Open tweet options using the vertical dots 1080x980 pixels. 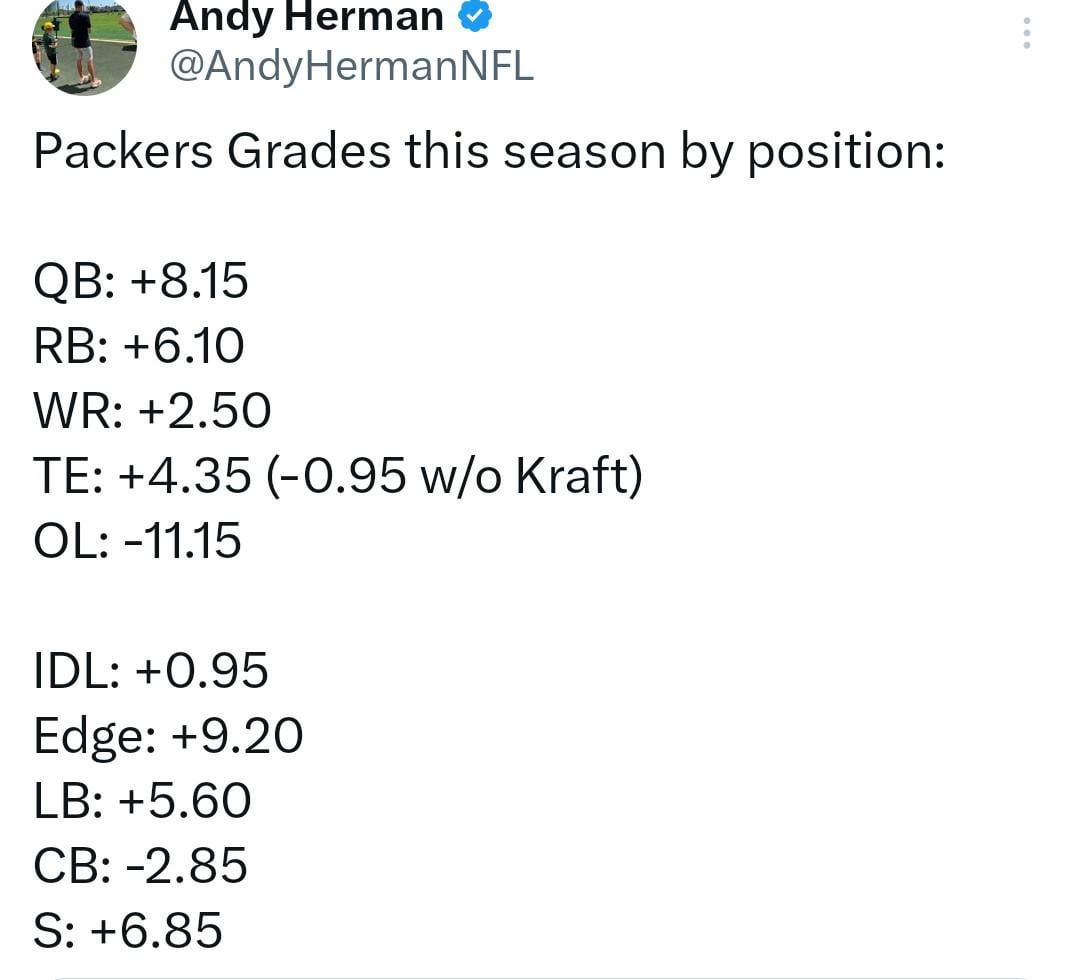1026,33
